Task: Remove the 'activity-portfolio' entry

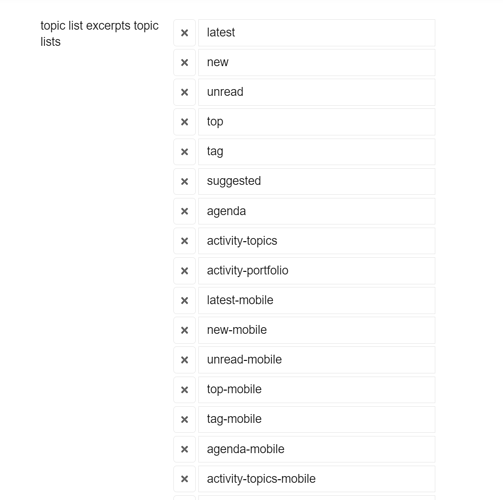Action: (x=184, y=271)
